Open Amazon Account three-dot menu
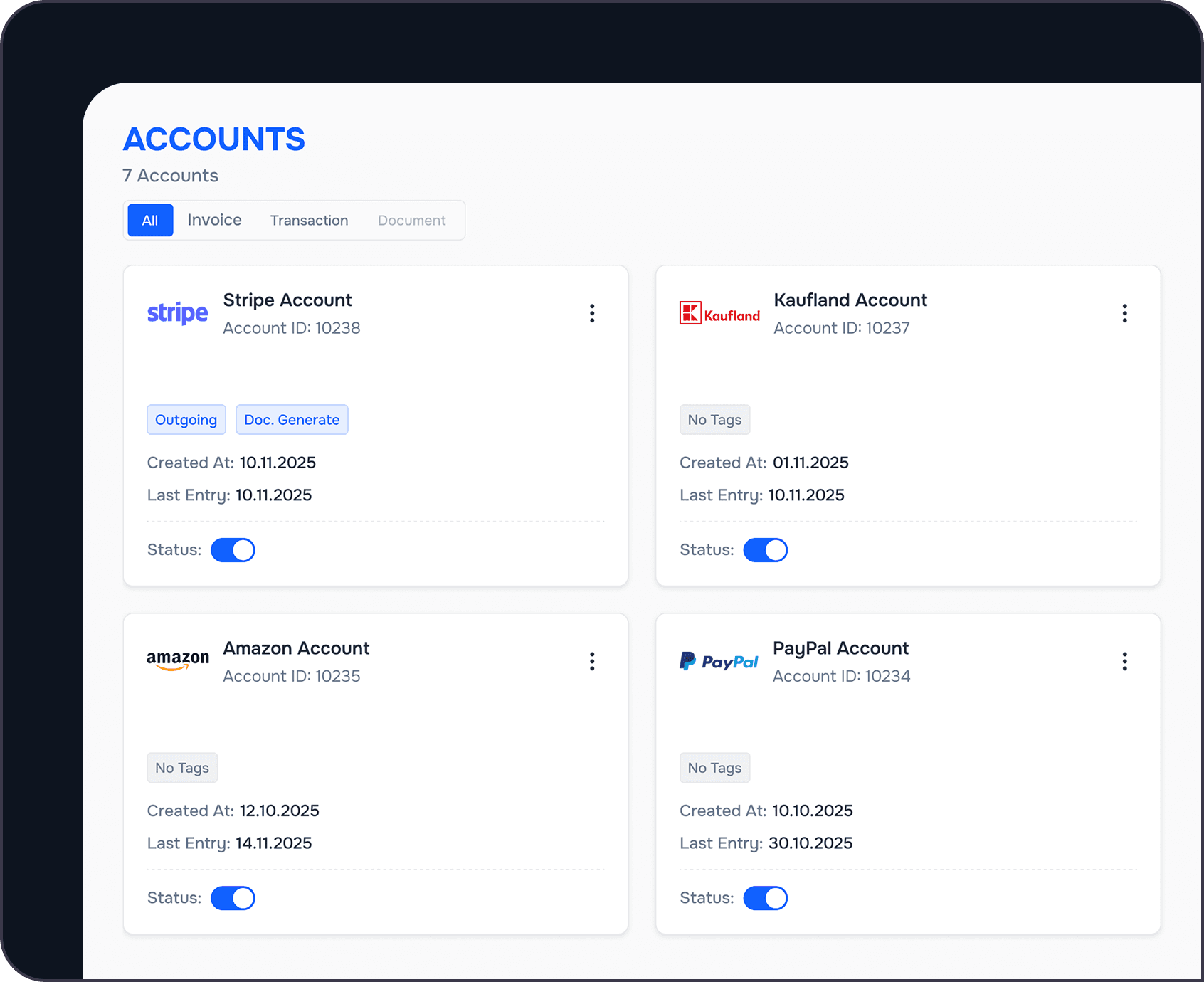The height and width of the screenshot is (982, 1204). pos(591,662)
